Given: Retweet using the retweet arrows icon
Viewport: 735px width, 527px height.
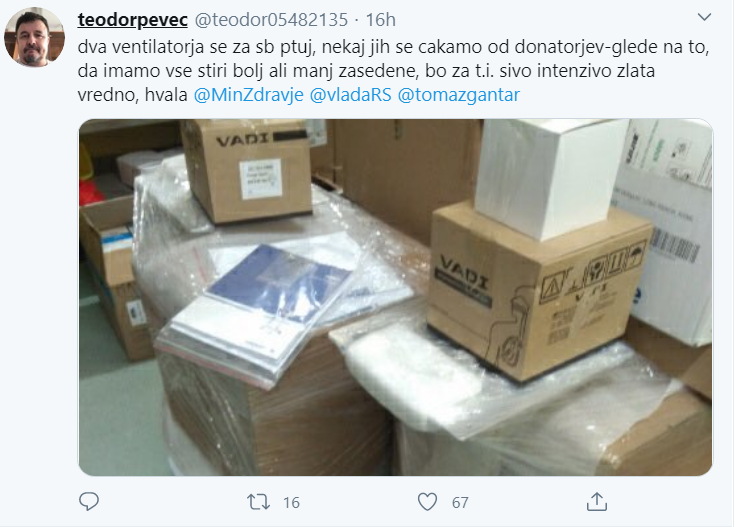Looking at the screenshot, I should pyautogui.click(x=259, y=502).
